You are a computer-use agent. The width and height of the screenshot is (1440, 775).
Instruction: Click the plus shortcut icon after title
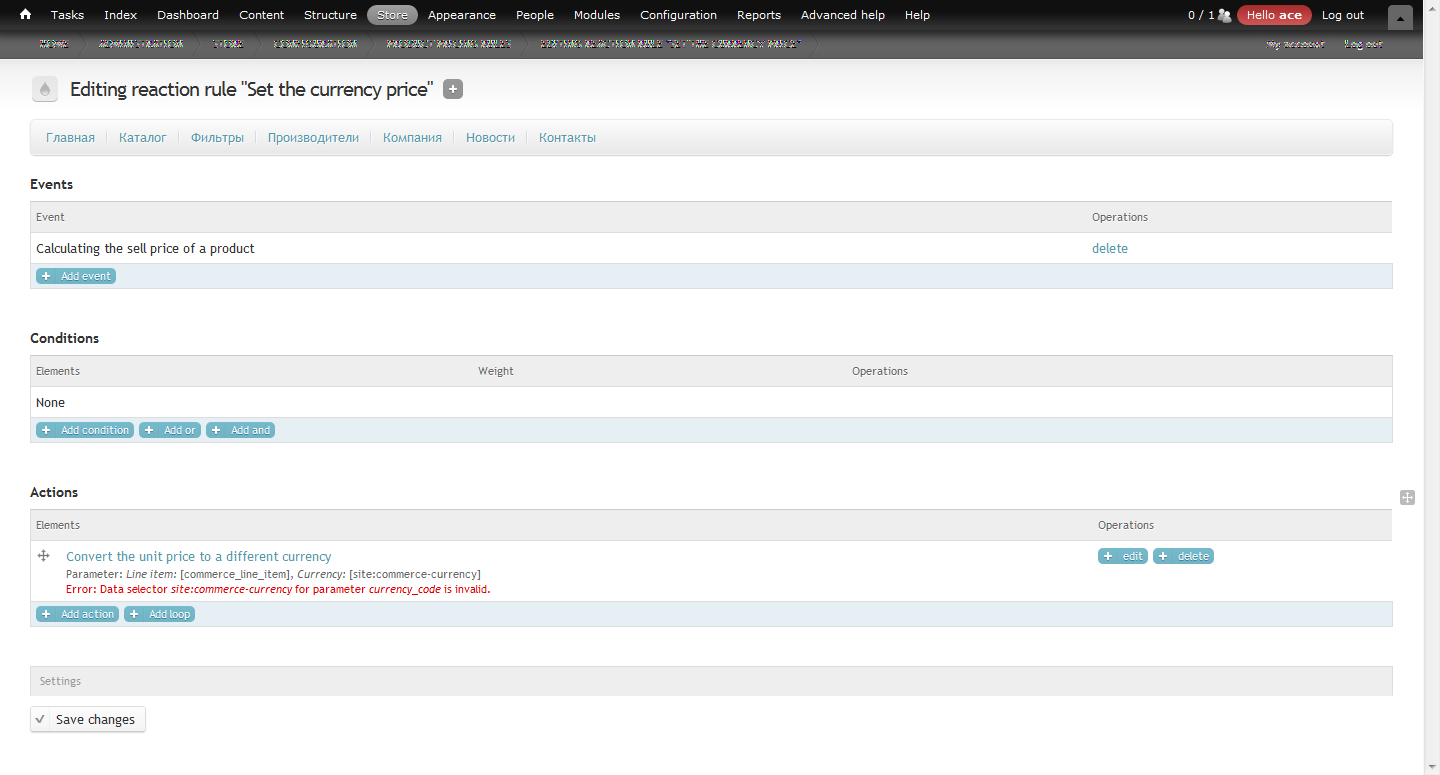click(x=453, y=90)
